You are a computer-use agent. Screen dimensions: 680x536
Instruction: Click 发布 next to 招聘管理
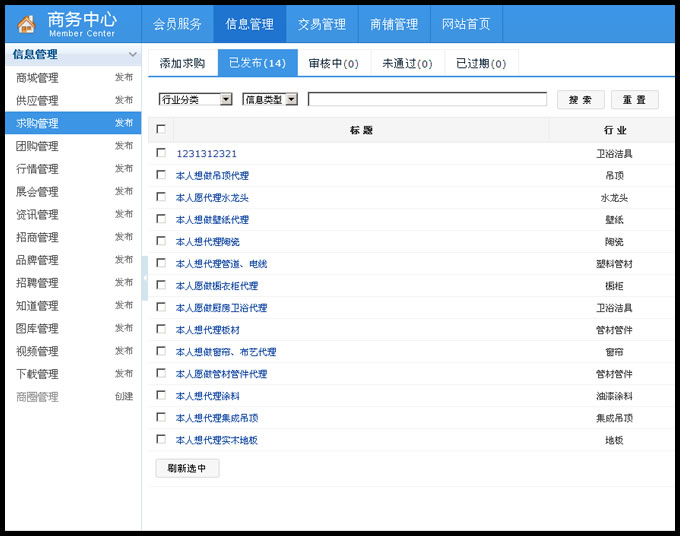tap(124, 283)
